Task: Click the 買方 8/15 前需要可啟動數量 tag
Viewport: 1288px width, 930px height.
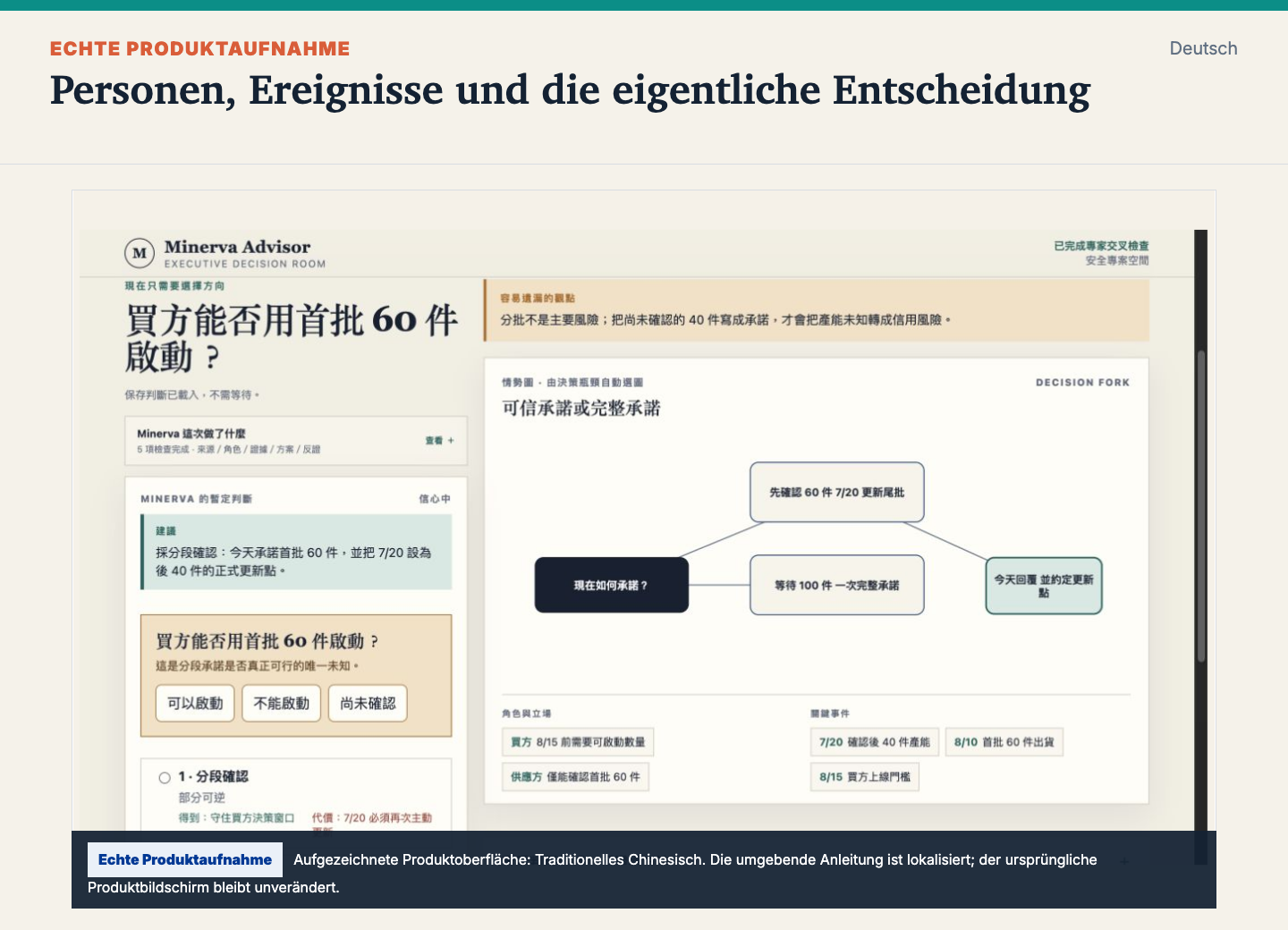Action: [578, 742]
